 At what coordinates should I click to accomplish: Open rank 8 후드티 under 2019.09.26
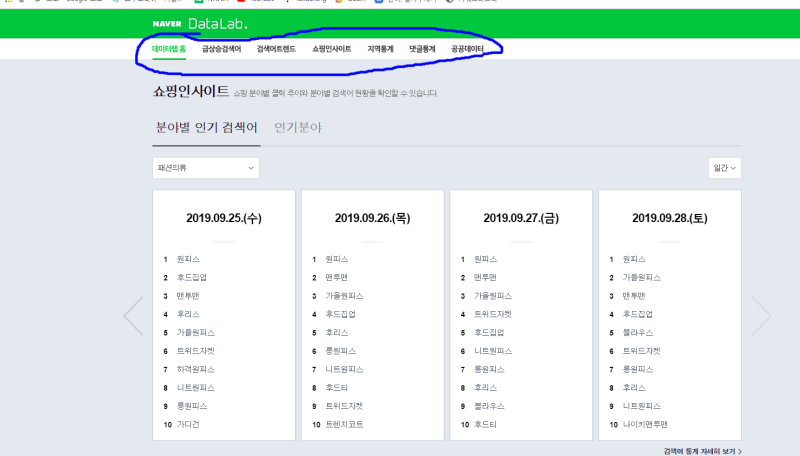337,388
